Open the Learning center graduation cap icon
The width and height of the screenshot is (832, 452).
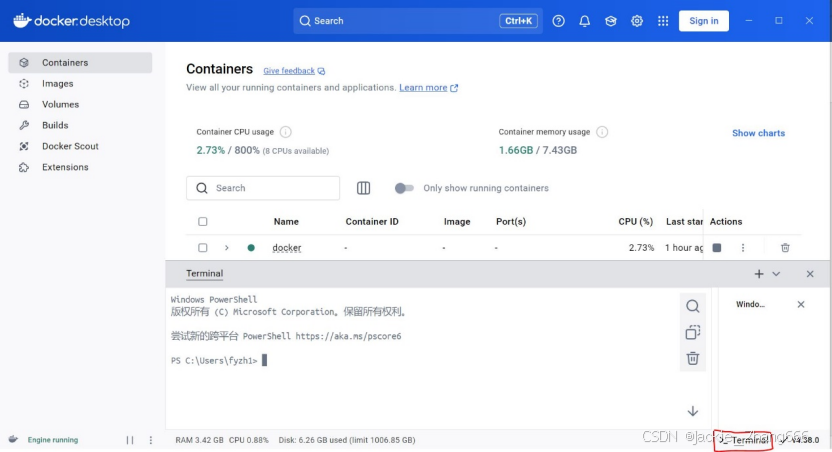(610, 21)
